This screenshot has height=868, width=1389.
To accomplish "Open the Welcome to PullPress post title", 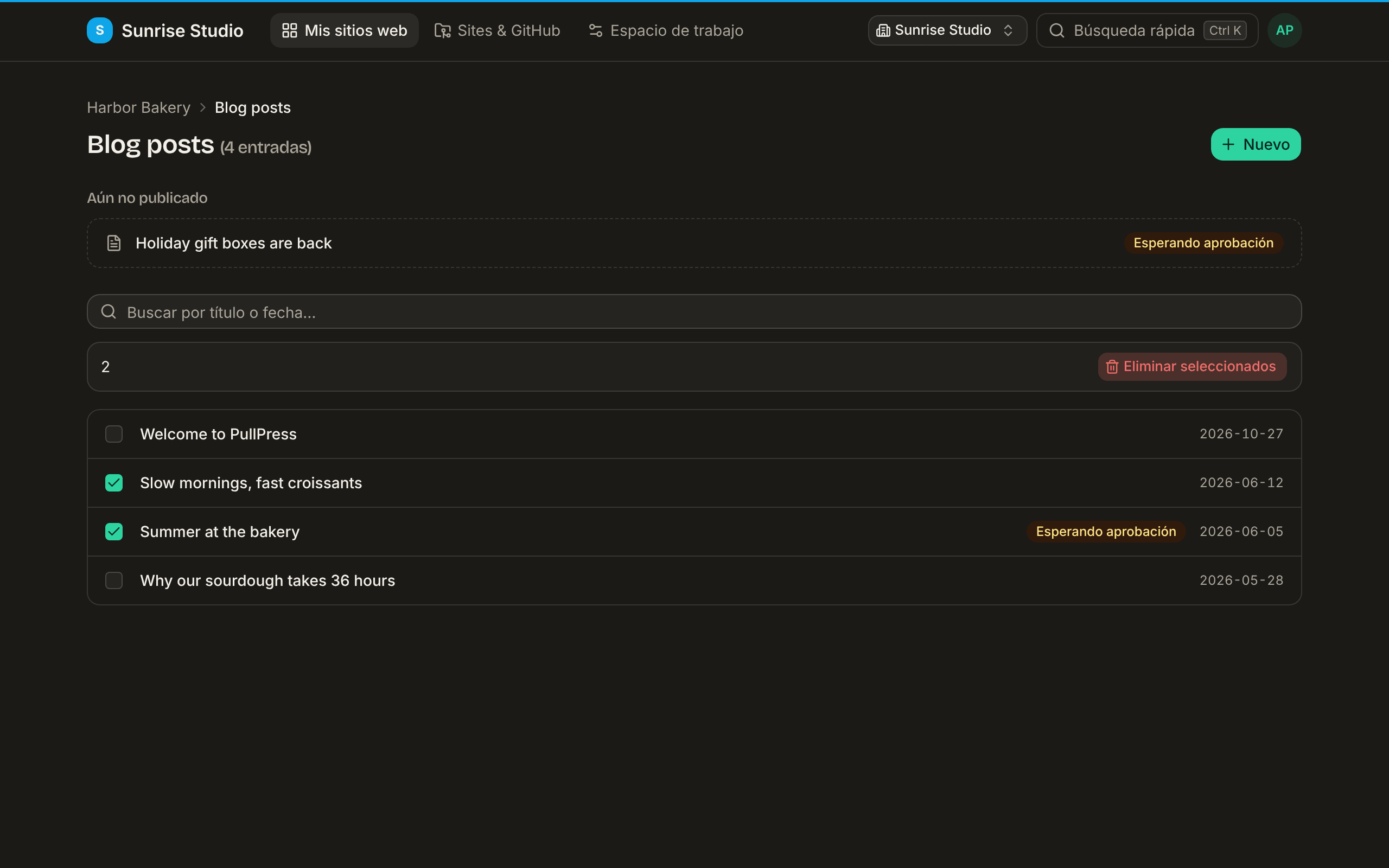I will (x=218, y=434).
